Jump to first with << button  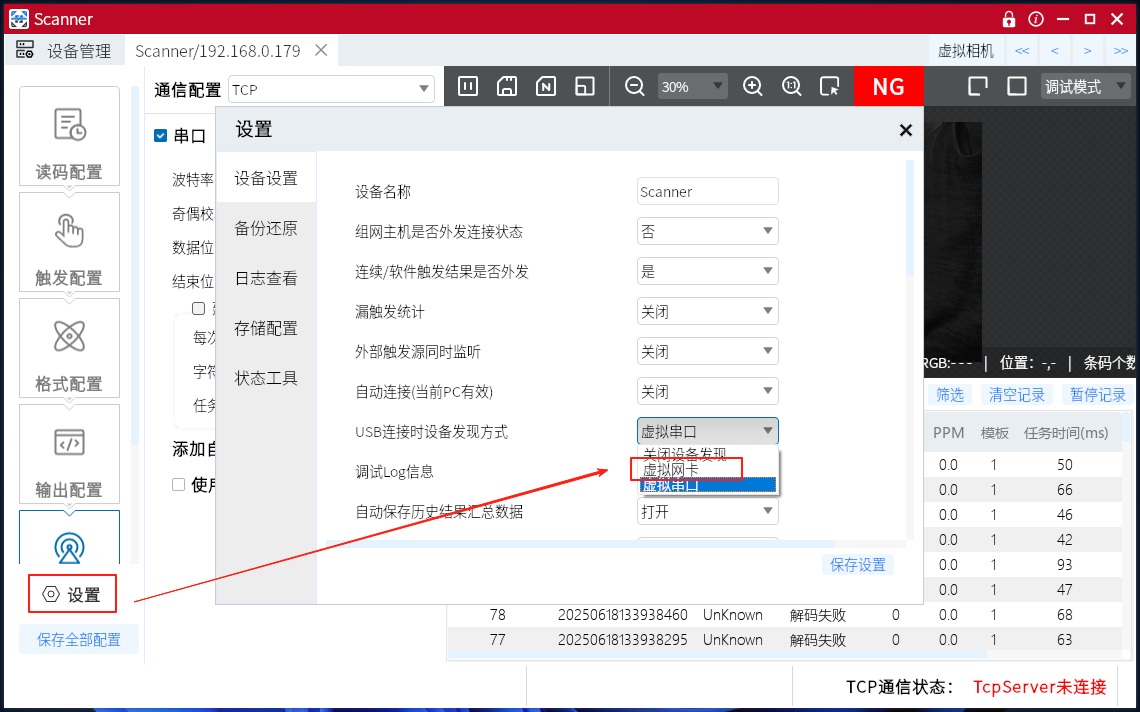[x=1022, y=50]
